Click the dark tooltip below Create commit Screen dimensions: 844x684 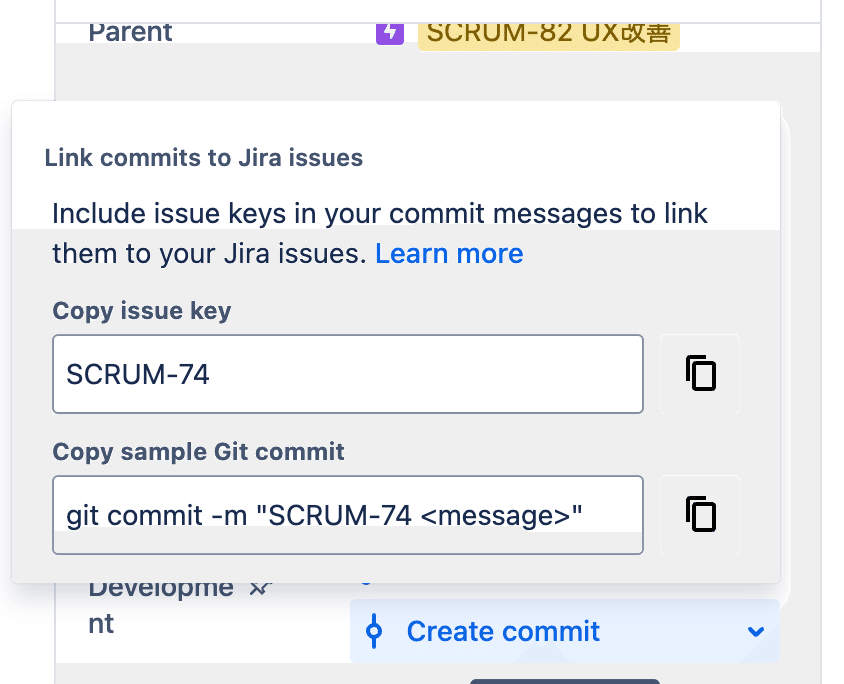[550, 681]
